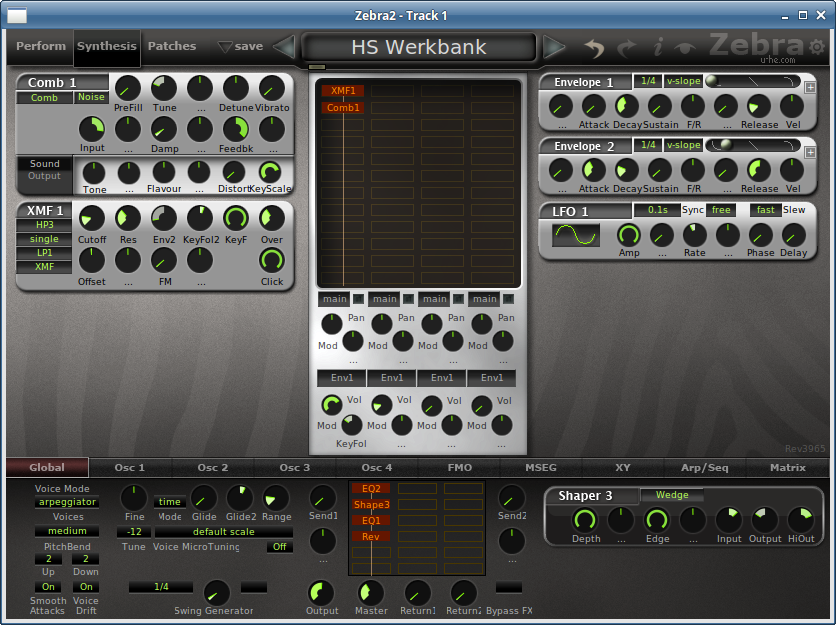Toggle second main channel mute box
Screen dimensions: 836x625
408,299
